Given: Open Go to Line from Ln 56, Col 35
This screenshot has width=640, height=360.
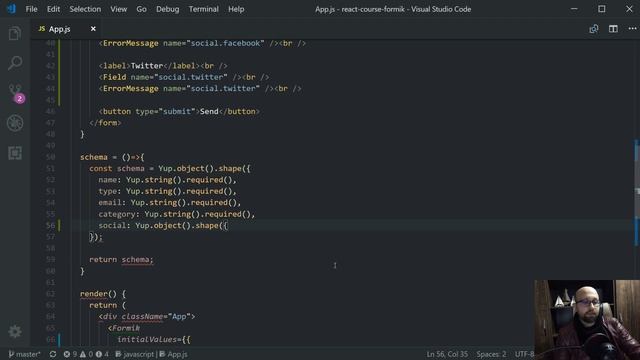Looking at the screenshot, I should pos(447,354).
